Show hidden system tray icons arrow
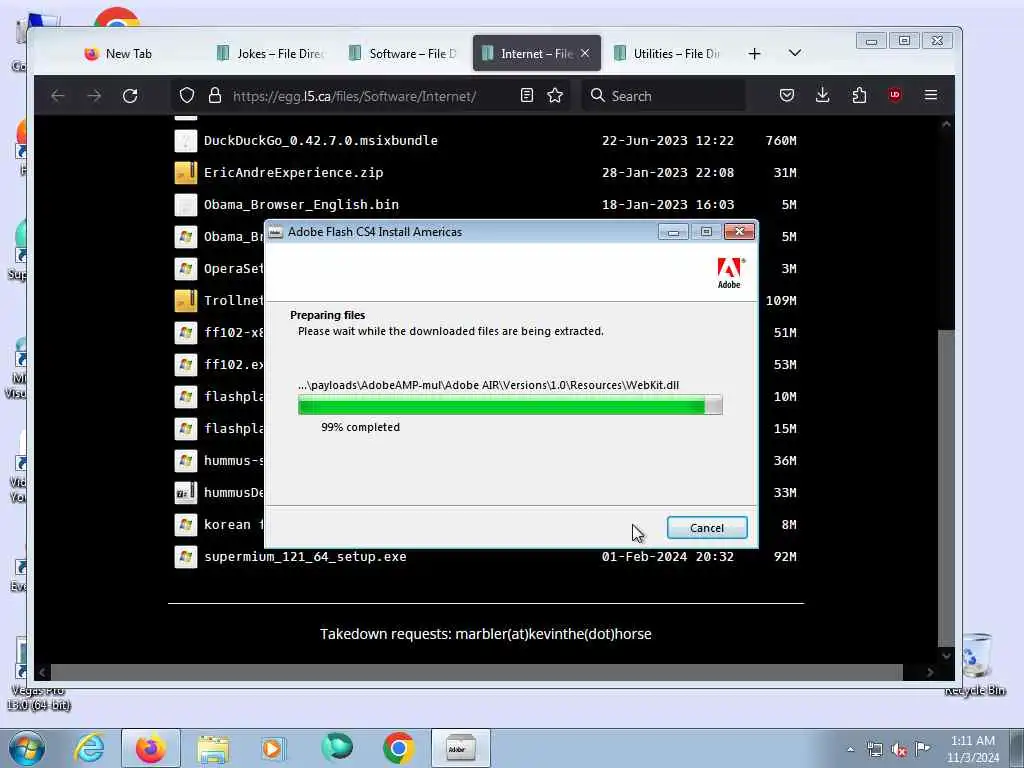The height and width of the screenshot is (768, 1024). click(850, 750)
